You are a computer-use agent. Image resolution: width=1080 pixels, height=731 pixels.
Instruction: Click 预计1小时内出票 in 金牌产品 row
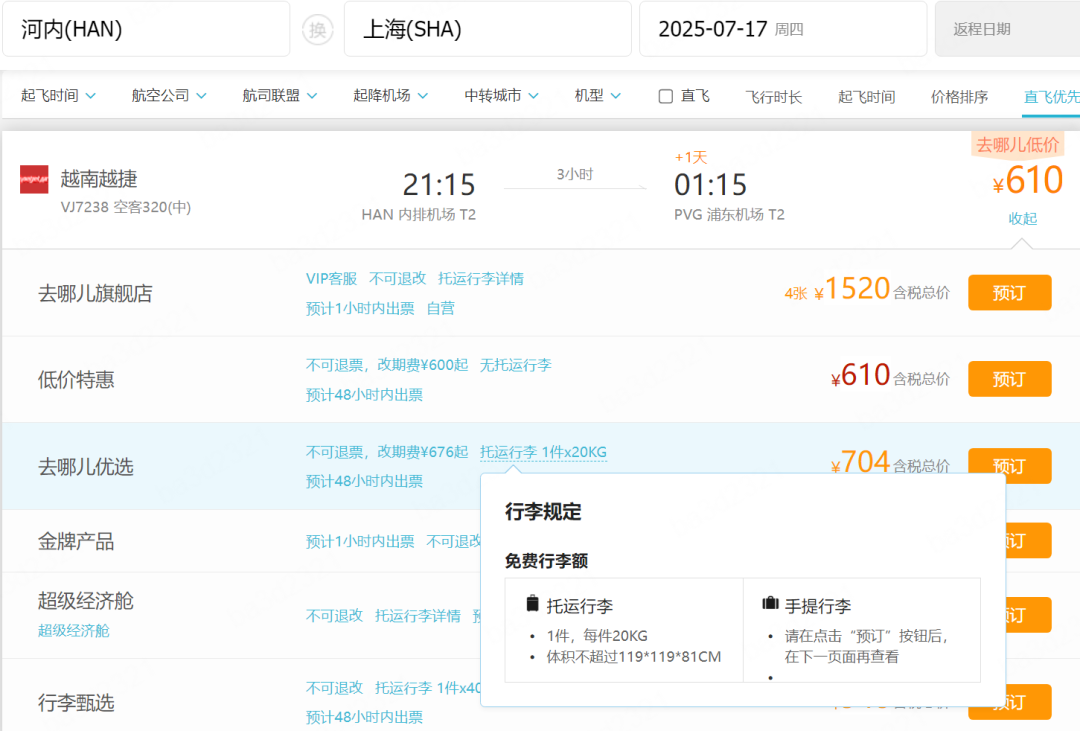tap(360, 542)
